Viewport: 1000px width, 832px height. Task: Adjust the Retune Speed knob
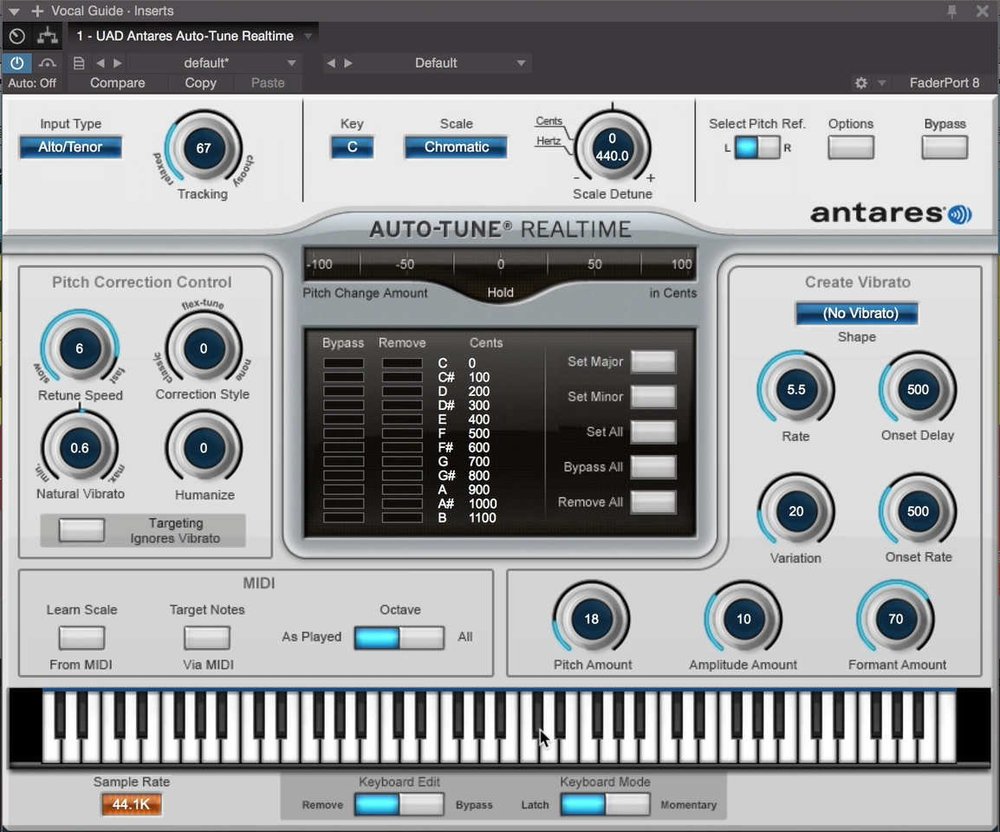click(x=79, y=349)
